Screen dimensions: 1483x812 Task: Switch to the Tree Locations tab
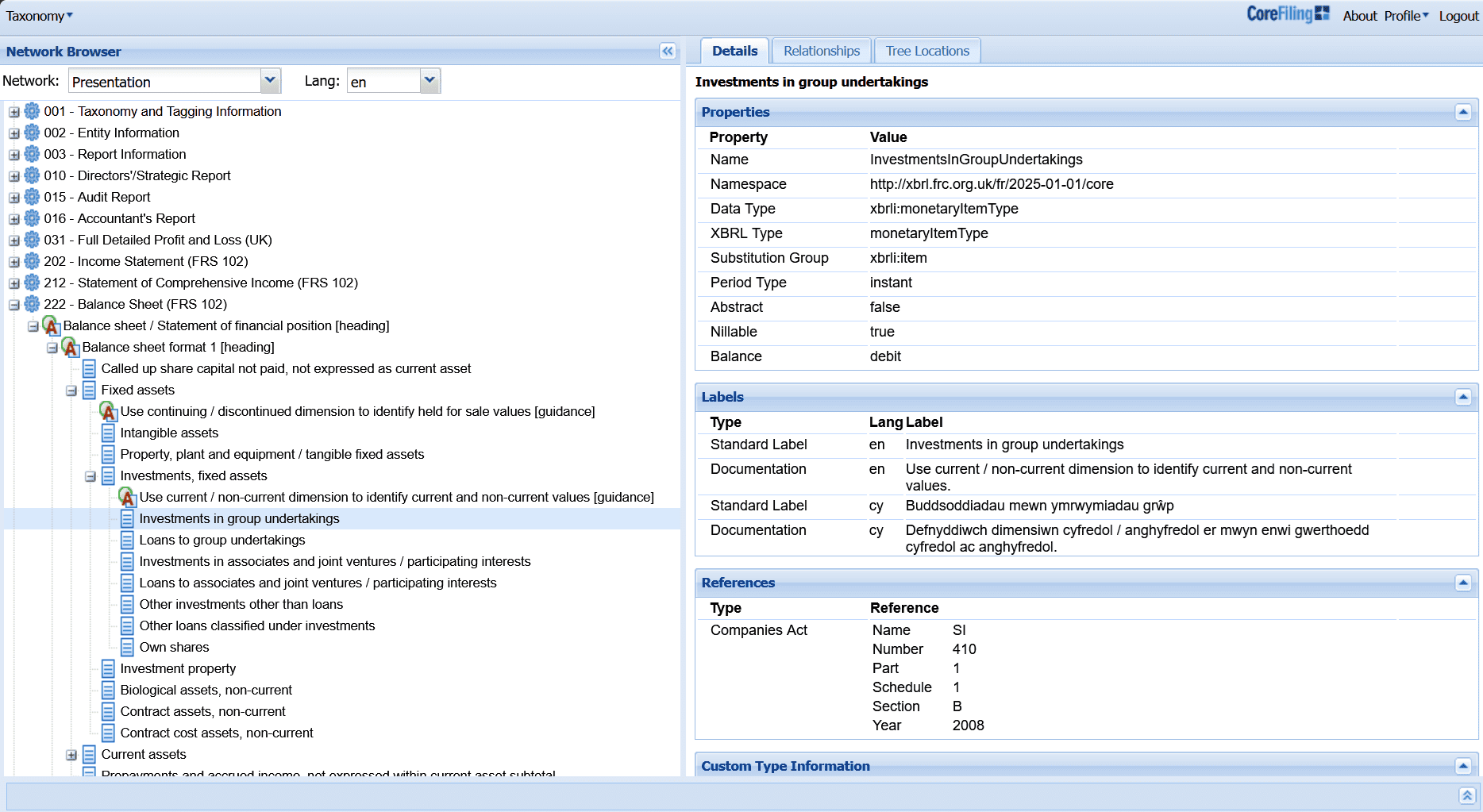click(927, 51)
